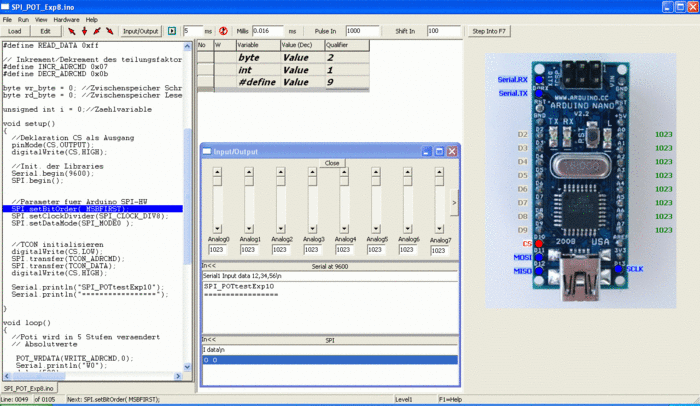Click the code pane horizontal scroll-left arrow
The image size is (700, 406).
[6, 376]
